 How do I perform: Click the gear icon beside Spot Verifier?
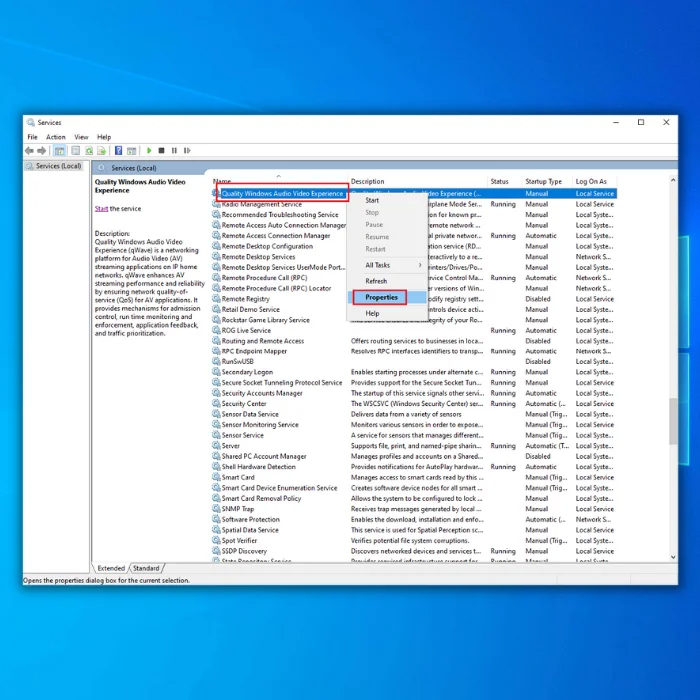coord(217,541)
